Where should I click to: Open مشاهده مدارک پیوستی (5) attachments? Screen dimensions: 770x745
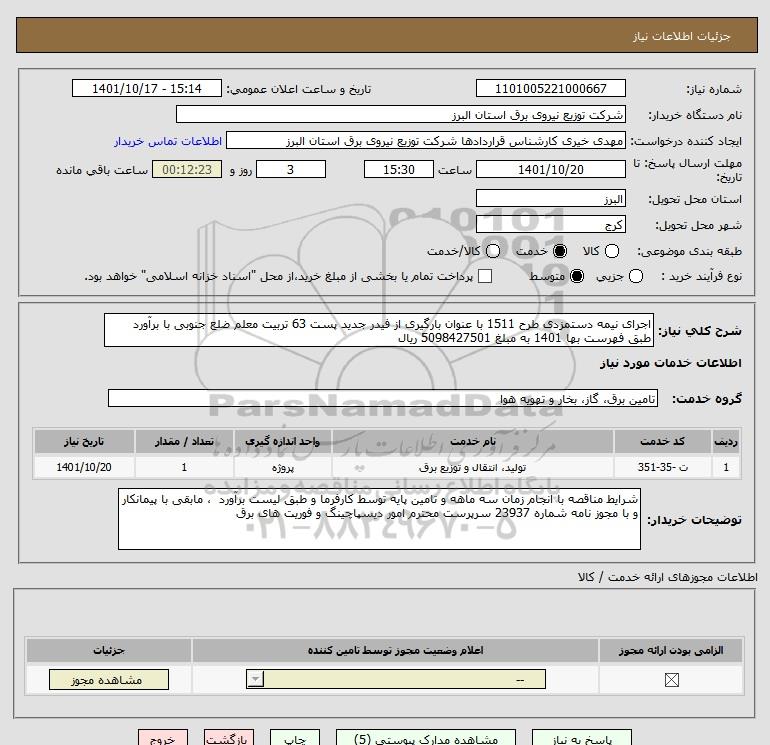pyautogui.click(x=426, y=738)
